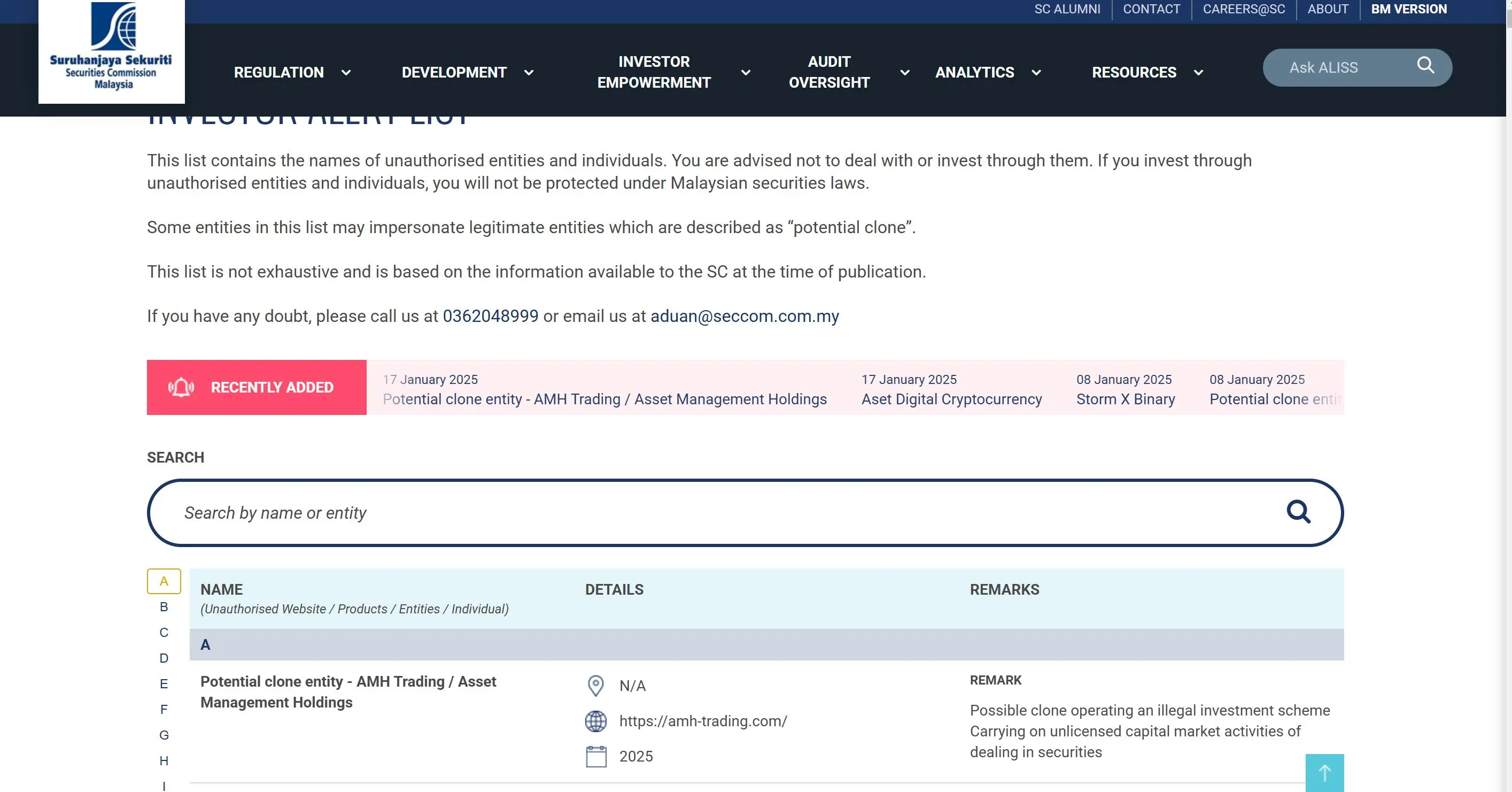1512x792 pixels.
Task: Jump to letter C in alphabet index
Action: click(x=164, y=632)
